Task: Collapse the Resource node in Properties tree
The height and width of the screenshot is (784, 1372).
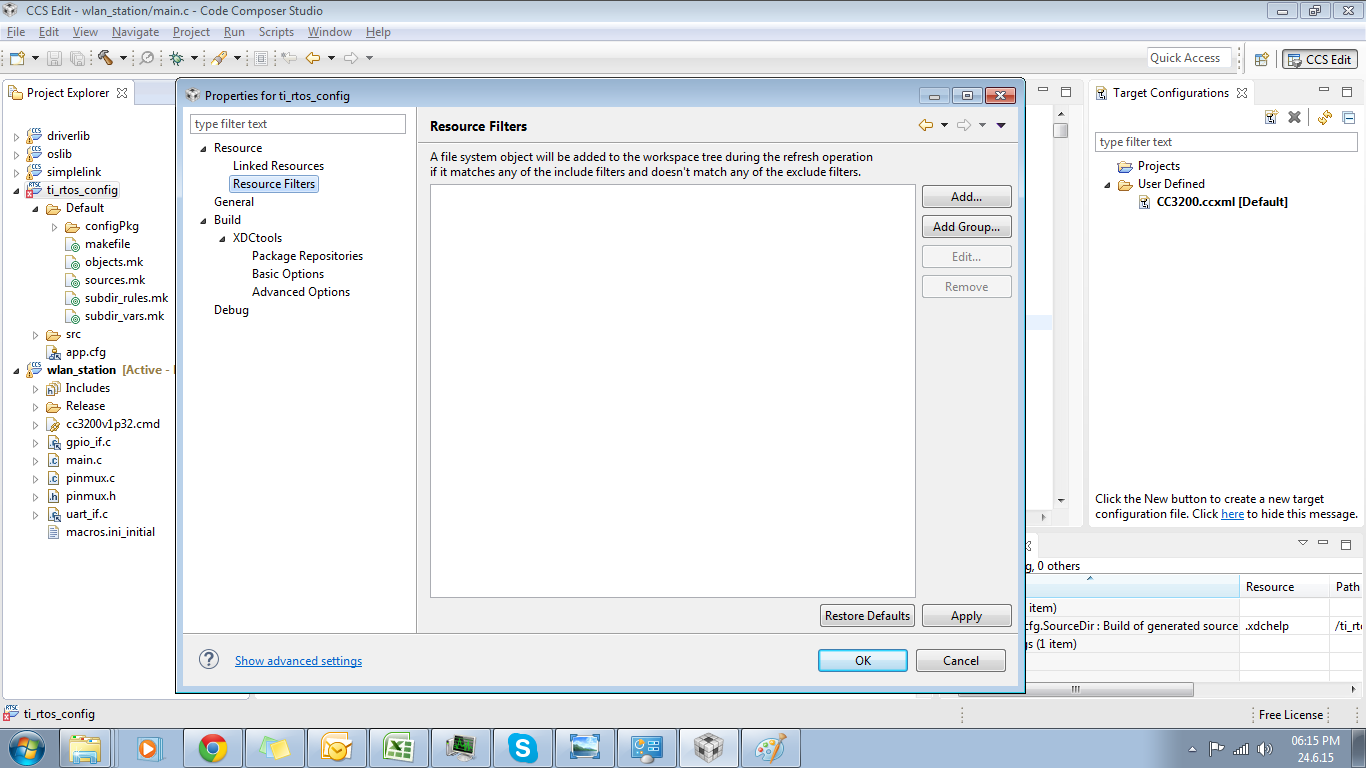Action: pos(203,148)
